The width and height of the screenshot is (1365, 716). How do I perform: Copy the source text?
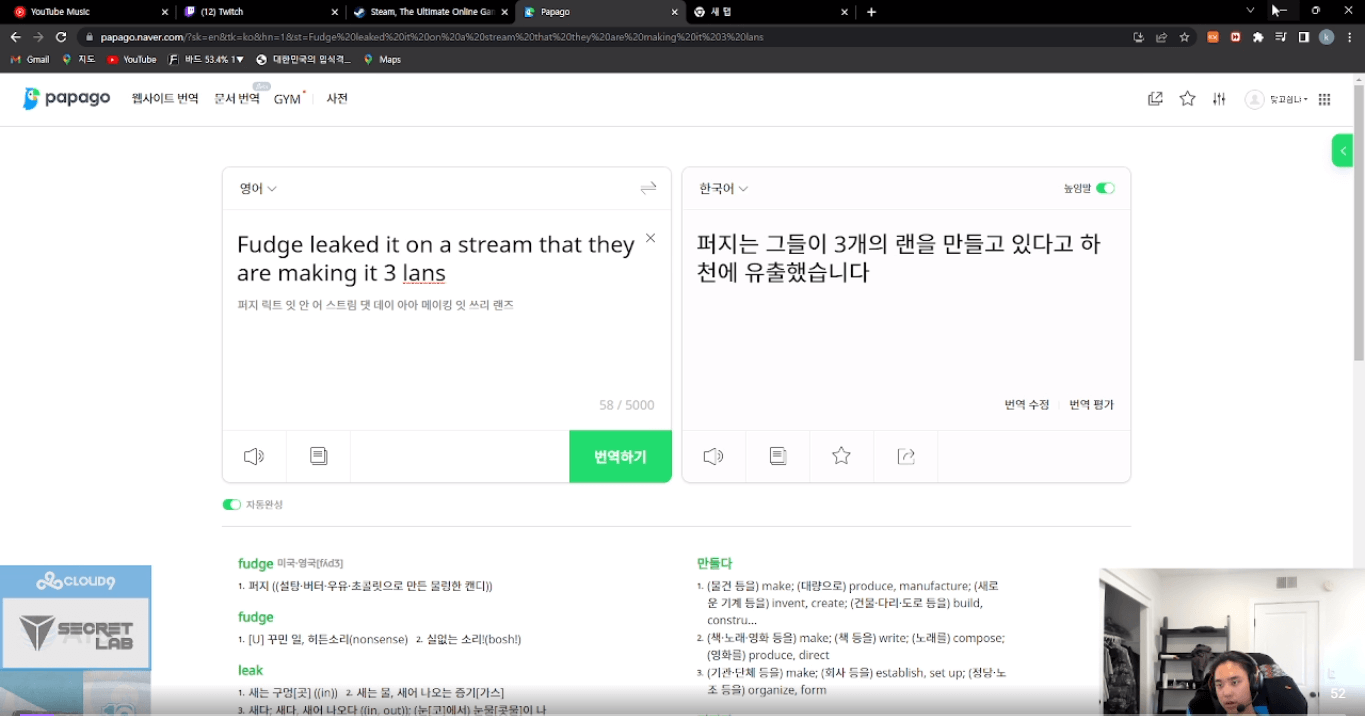tap(318, 456)
